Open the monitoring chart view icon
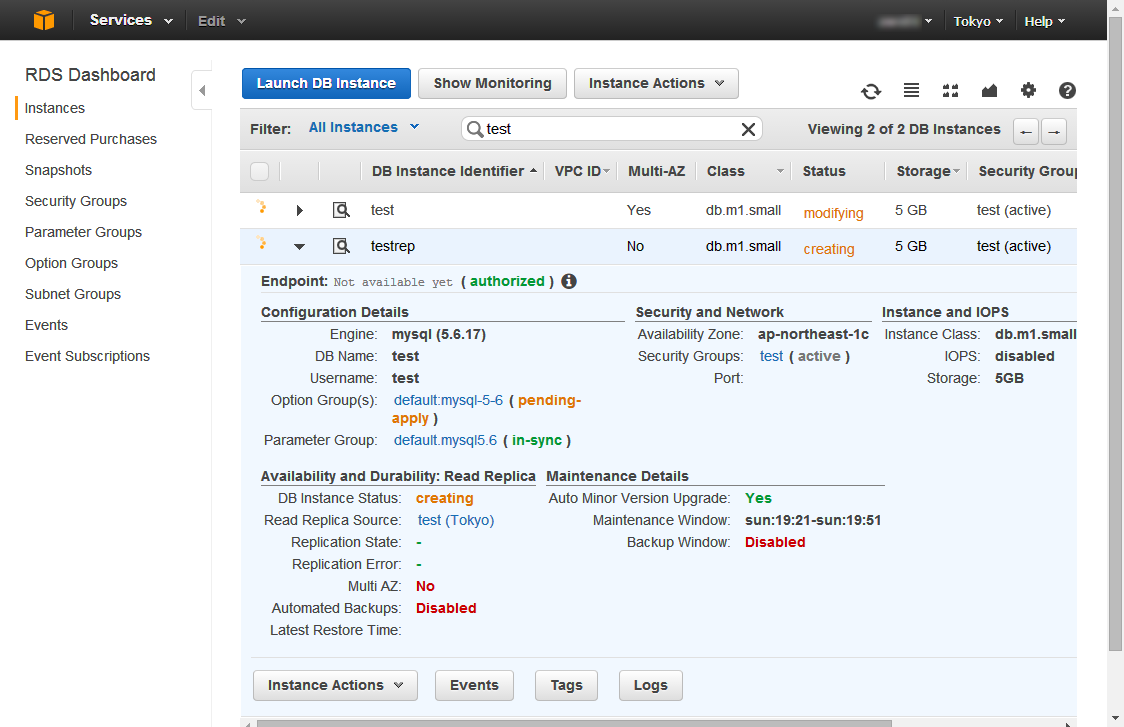The image size is (1124, 727). coord(989,90)
